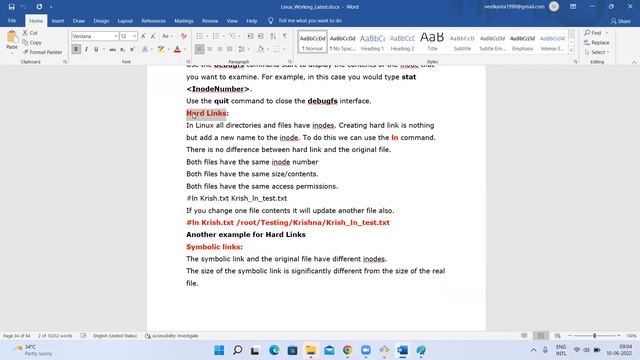Click the Replace button
Viewport: 640px width, 360px height.
click(597, 42)
